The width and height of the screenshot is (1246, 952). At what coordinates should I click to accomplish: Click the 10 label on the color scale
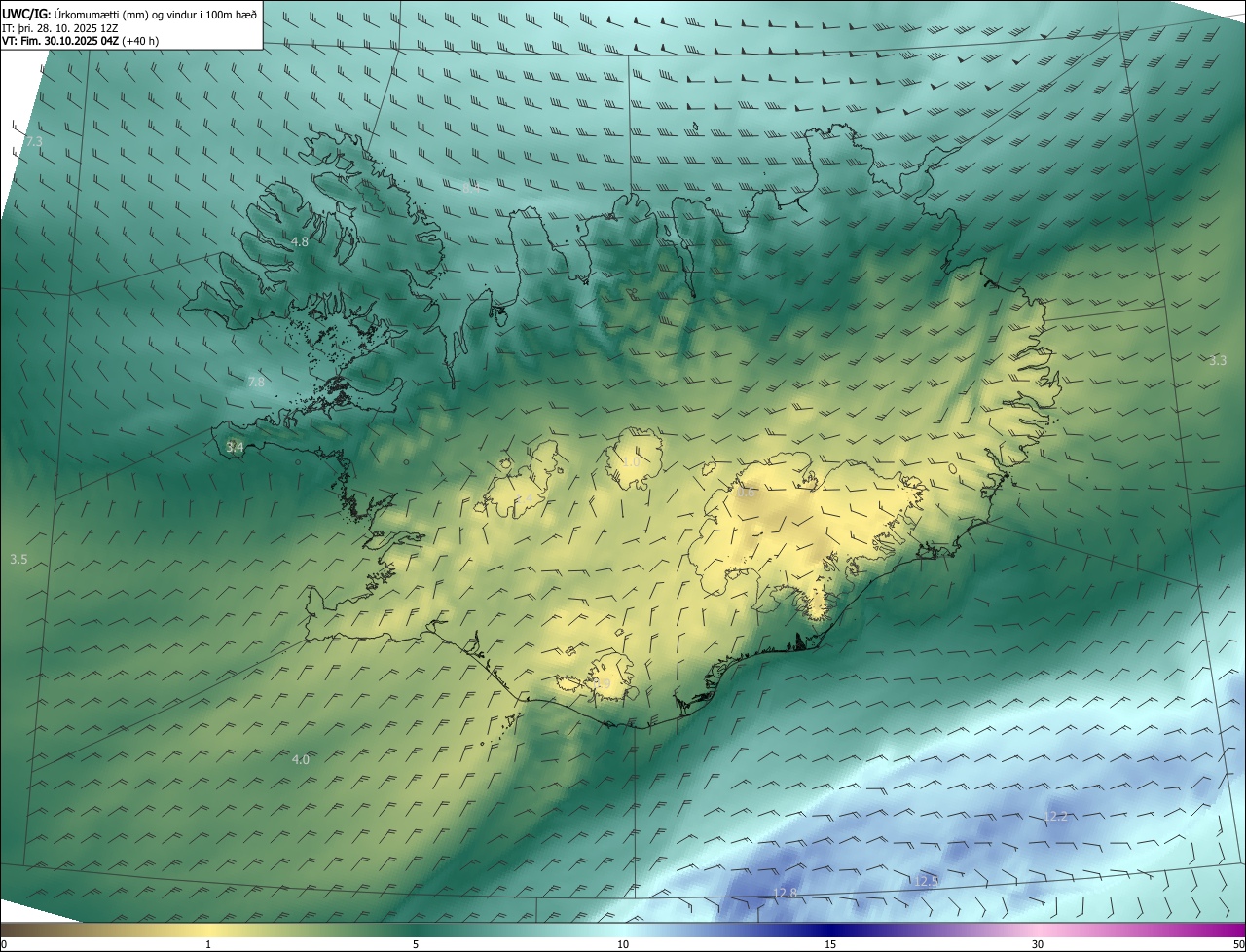pyautogui.click(x=623, y=944)
